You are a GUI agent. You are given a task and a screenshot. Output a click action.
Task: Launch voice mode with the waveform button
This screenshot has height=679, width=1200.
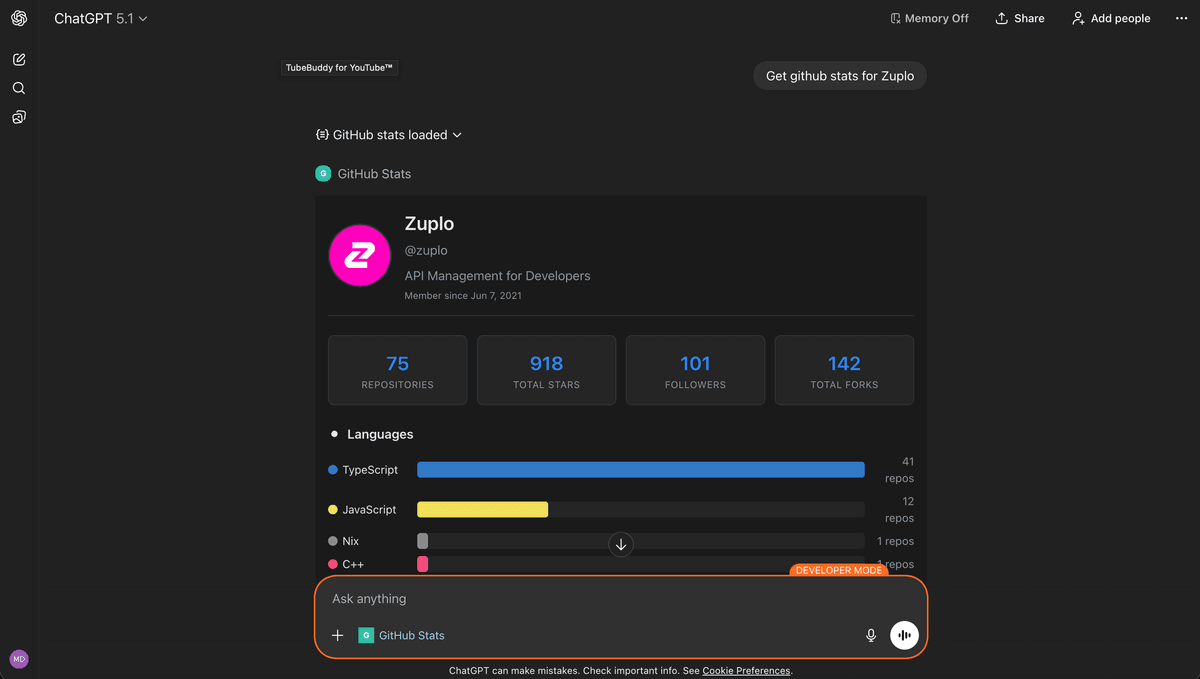coord(904,634)
